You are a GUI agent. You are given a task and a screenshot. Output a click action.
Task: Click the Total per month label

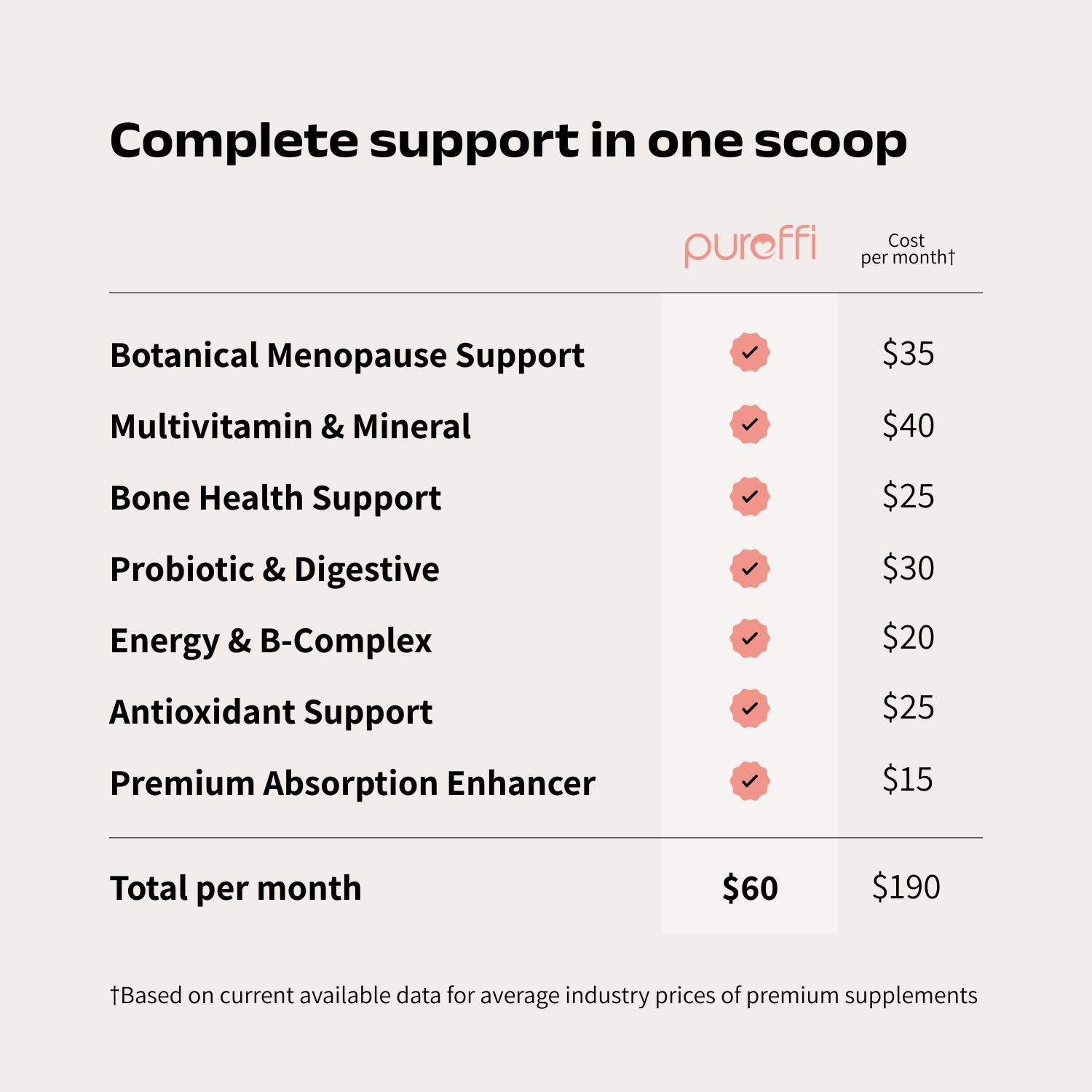point(235,888)
